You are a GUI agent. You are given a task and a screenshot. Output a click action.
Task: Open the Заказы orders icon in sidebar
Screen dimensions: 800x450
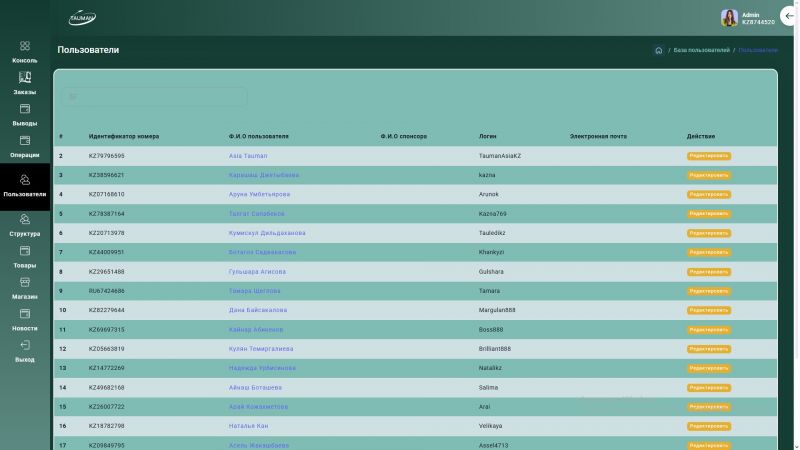[x=25, y=77]
